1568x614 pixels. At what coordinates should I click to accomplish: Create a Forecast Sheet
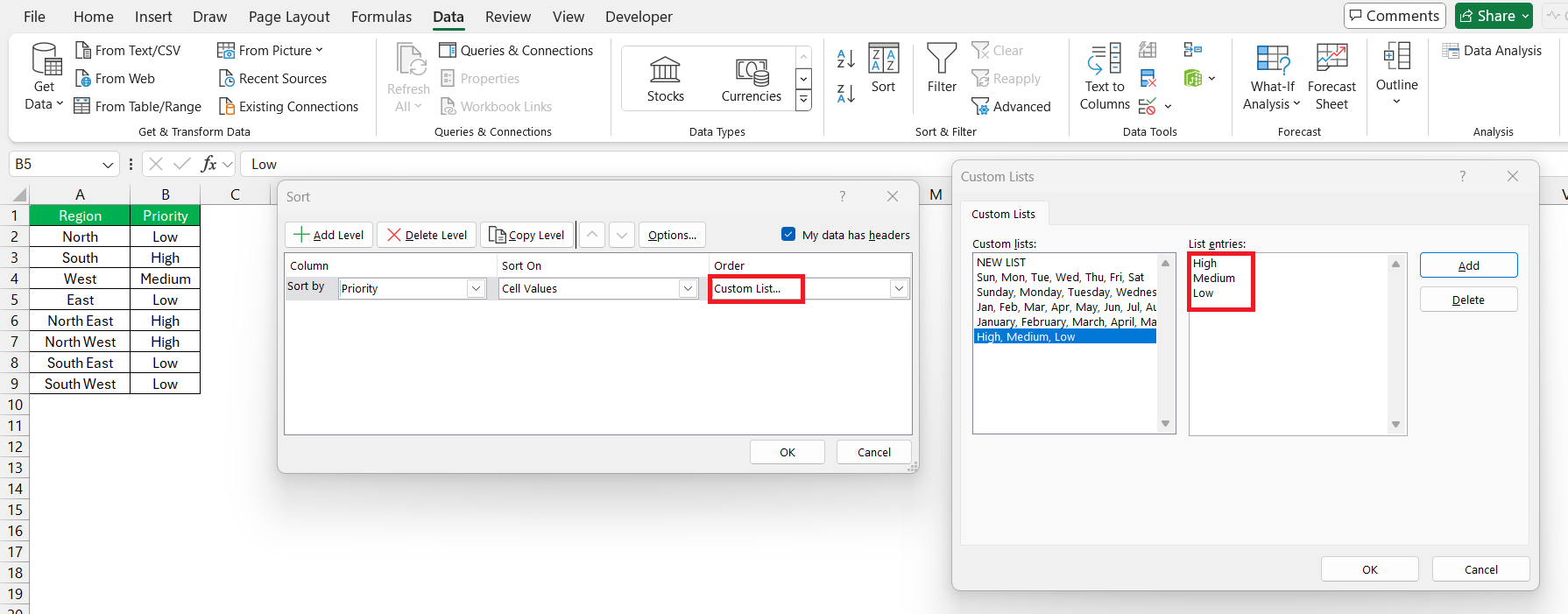(x=1331, y=77)
